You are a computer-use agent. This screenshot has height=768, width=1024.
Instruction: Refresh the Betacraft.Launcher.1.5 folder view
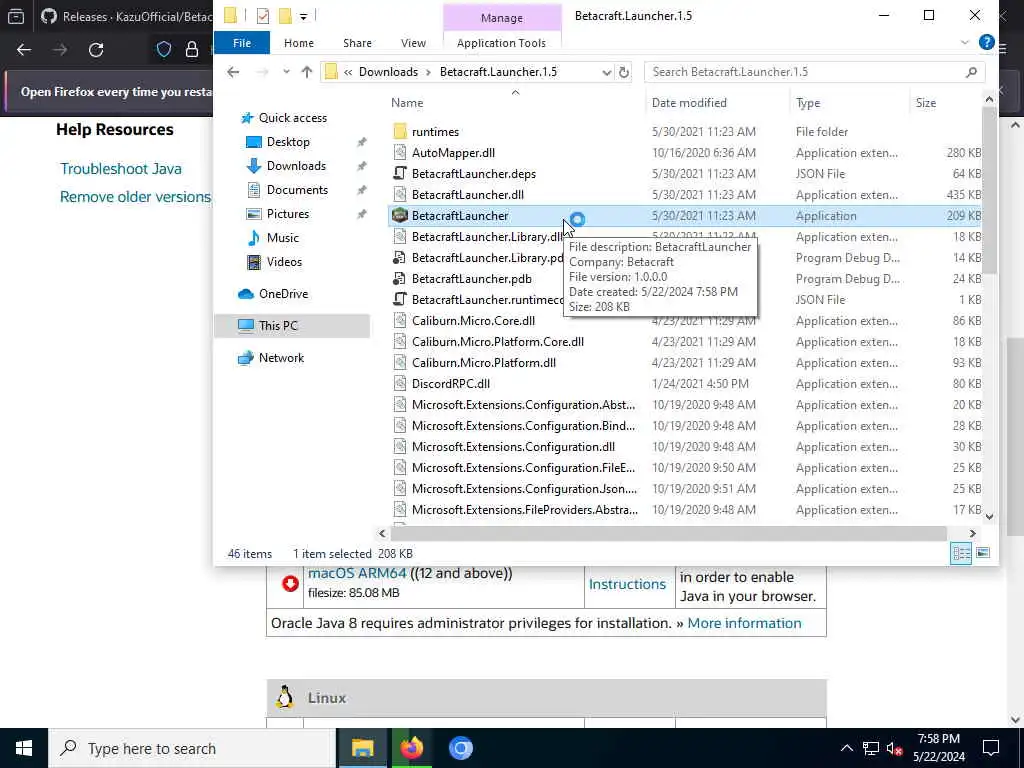[624, 72]
